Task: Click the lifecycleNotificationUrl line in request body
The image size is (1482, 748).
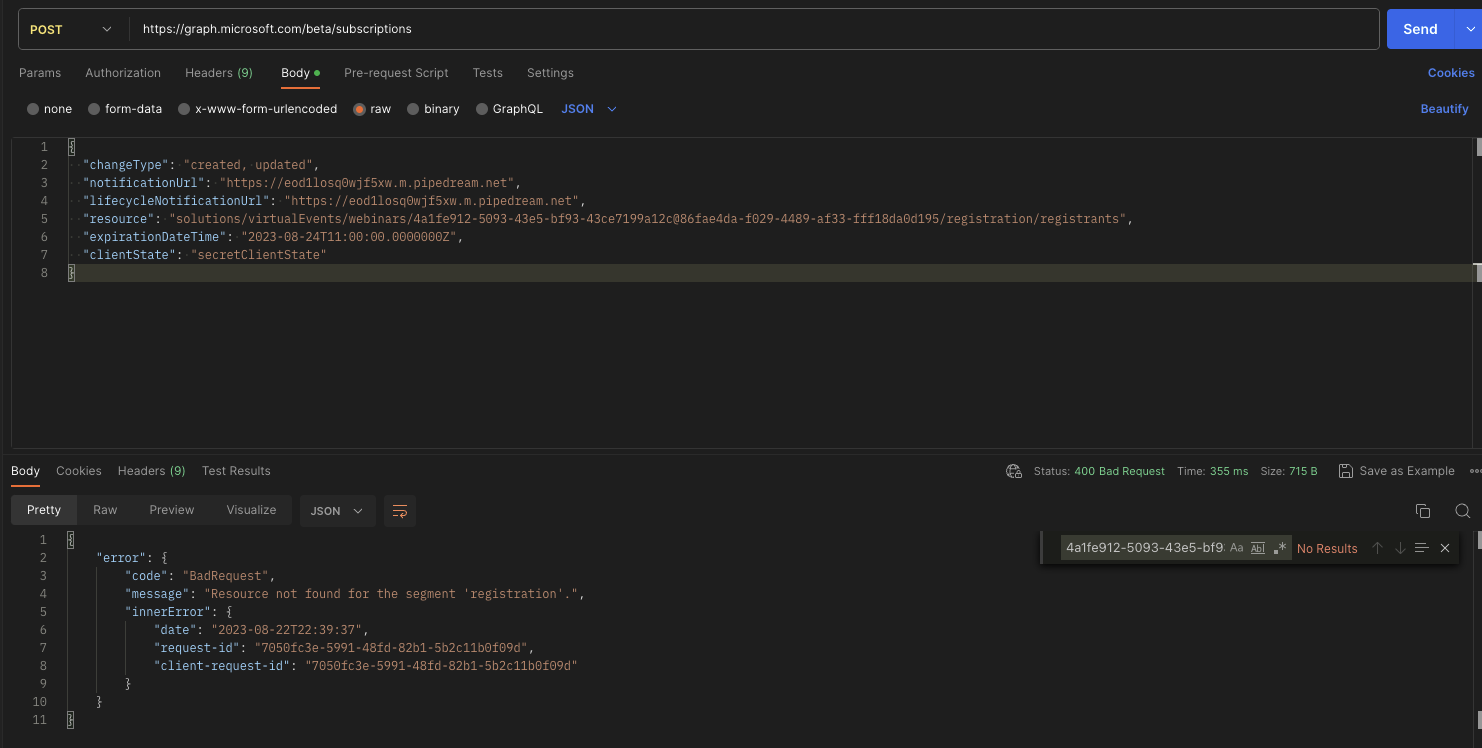Action: [x=335, y=201]
